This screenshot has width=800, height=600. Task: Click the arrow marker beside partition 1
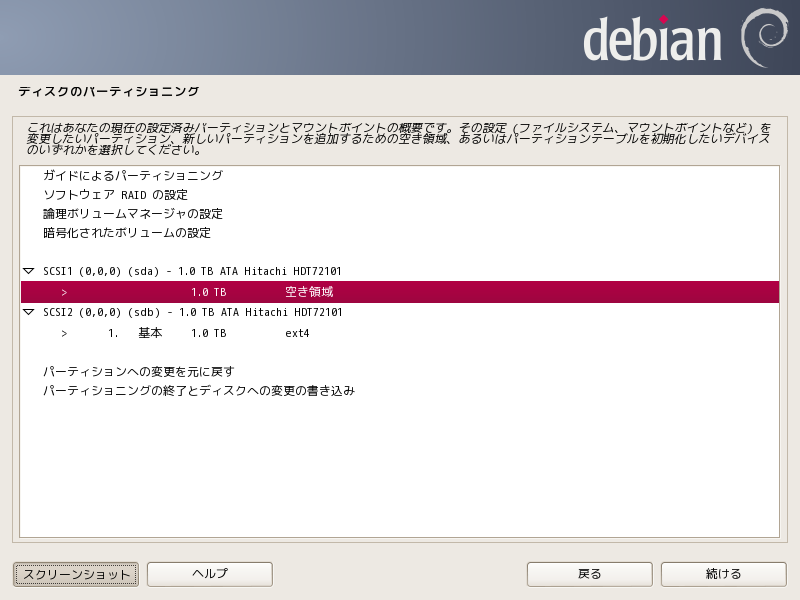(64, 333)
